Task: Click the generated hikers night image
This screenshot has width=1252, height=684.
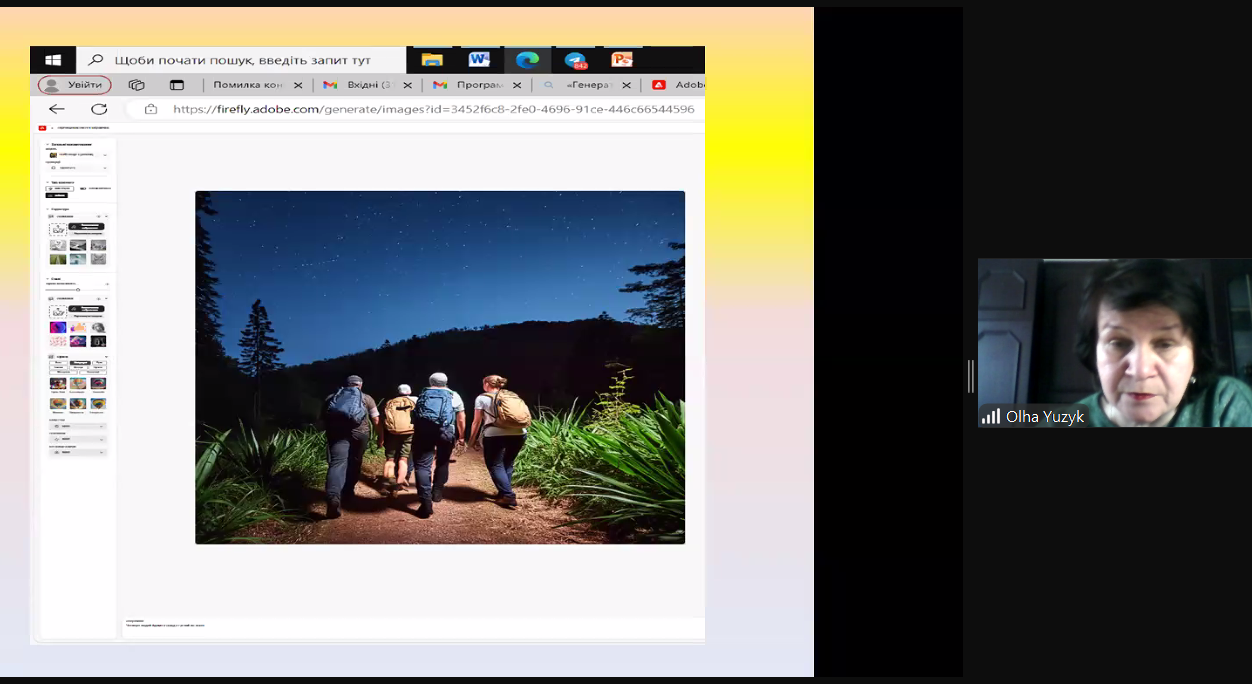Action: click(440, 367)
